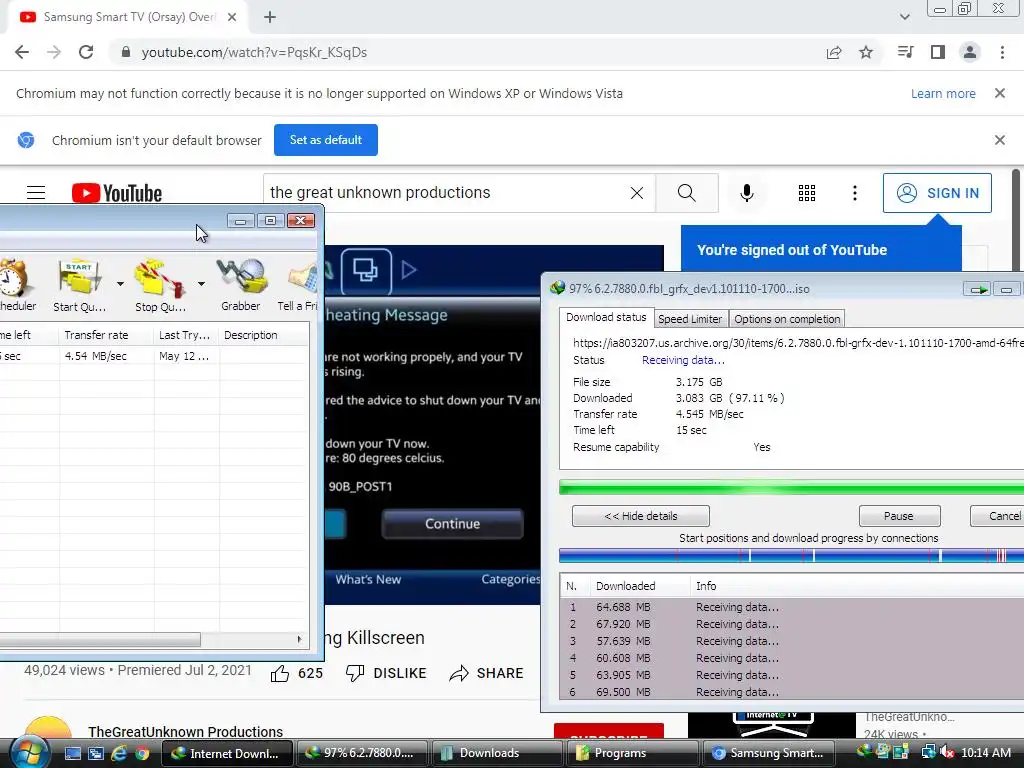
Task: Switch to the Downloads taskbar window
Action: 496,753
